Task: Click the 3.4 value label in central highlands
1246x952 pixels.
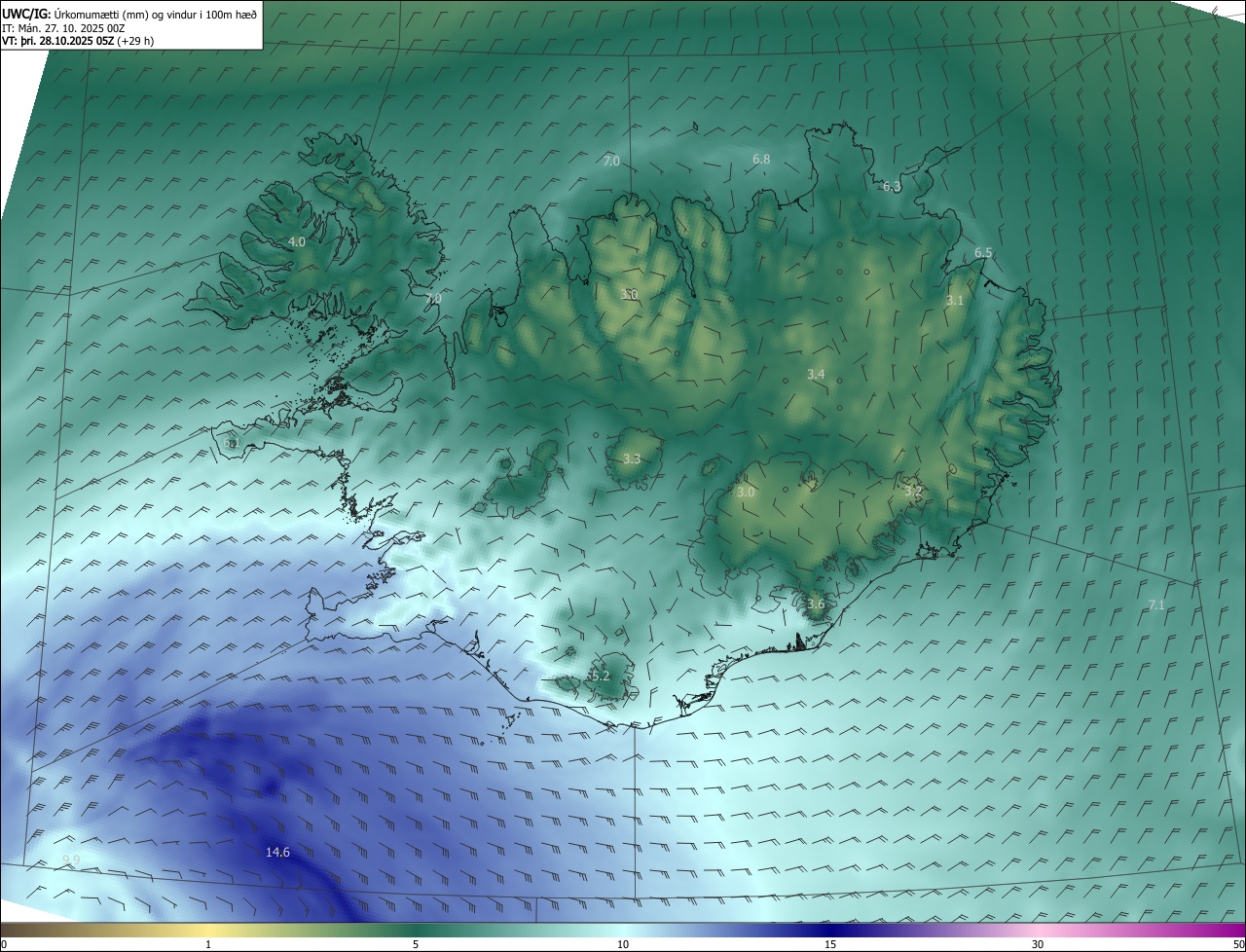Action: click(816, 375)
